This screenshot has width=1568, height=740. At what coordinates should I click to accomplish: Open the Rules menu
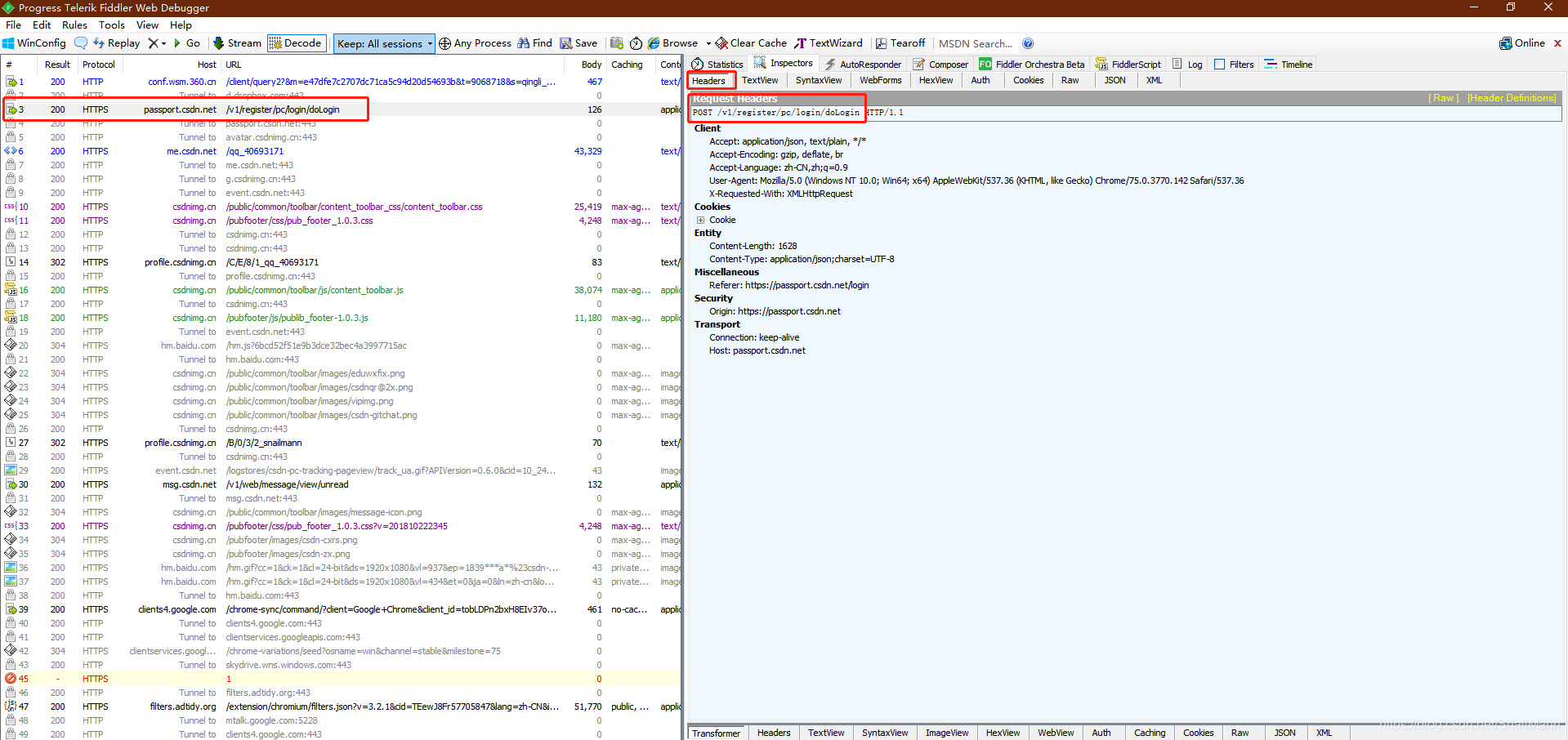click(x=74, y=25)
